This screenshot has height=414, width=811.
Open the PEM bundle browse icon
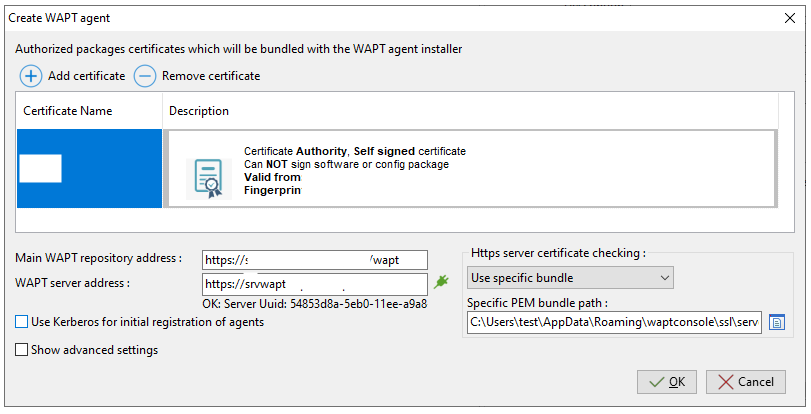pos(776,321)
